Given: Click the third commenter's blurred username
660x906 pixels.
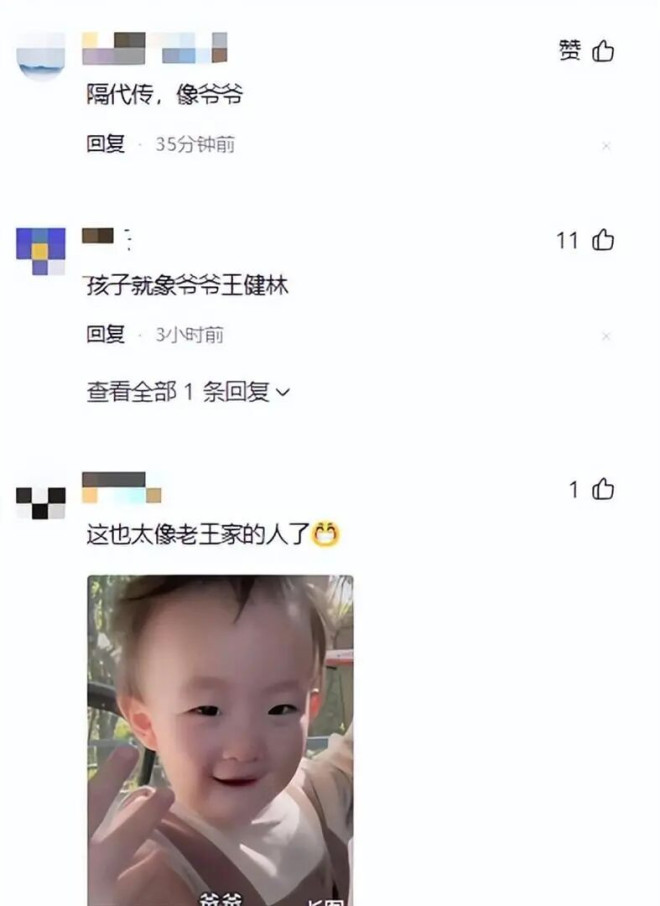Looking at the screenshot, I should pos(121,488).
